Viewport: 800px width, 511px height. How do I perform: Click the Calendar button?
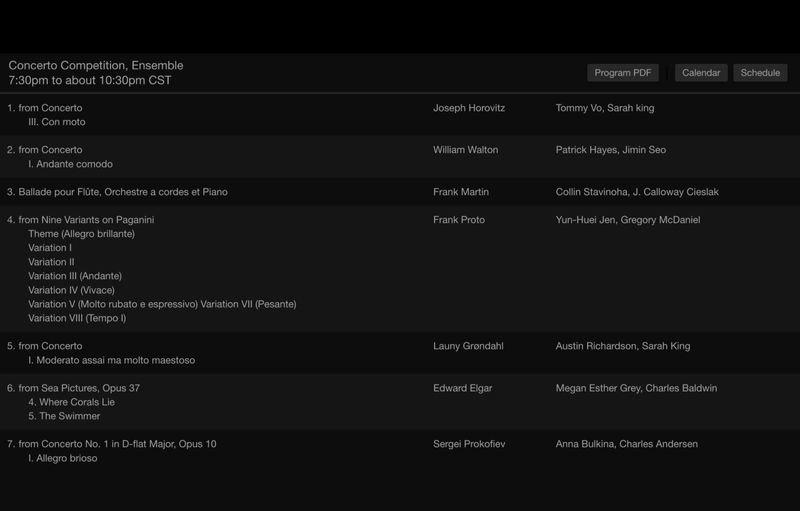click(701, 73)
